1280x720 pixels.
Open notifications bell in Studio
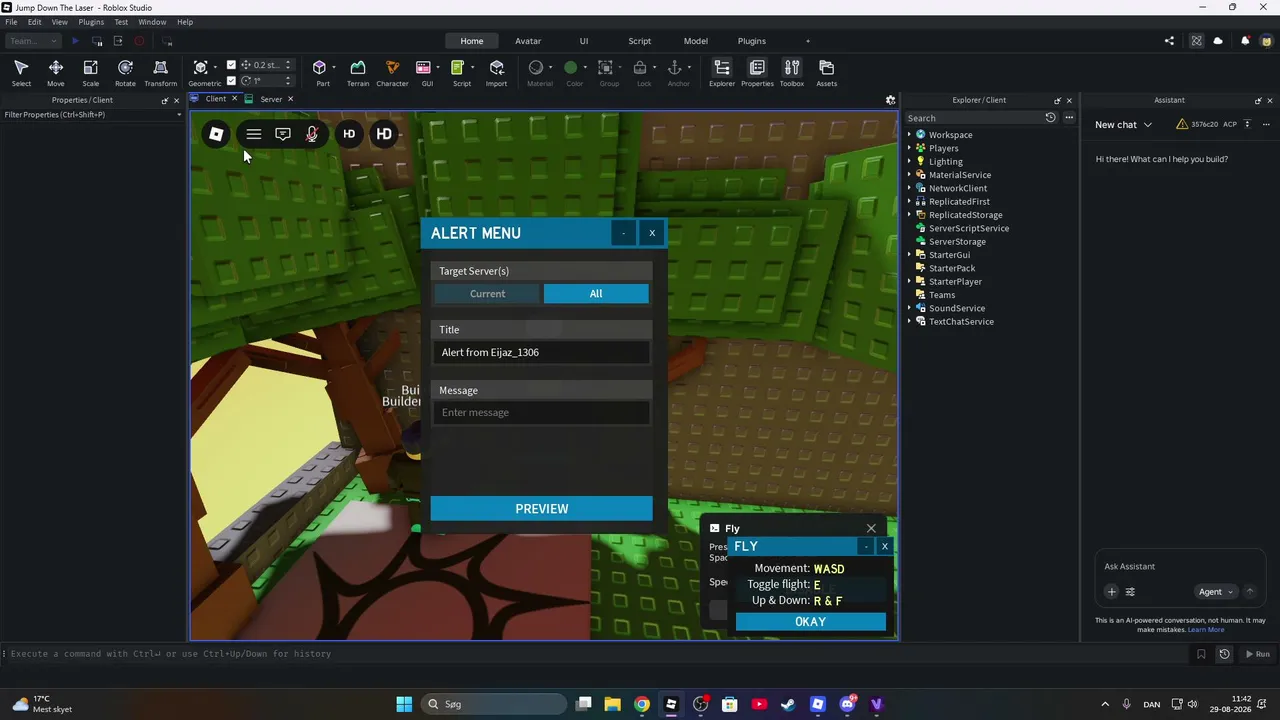point(1245,41)
